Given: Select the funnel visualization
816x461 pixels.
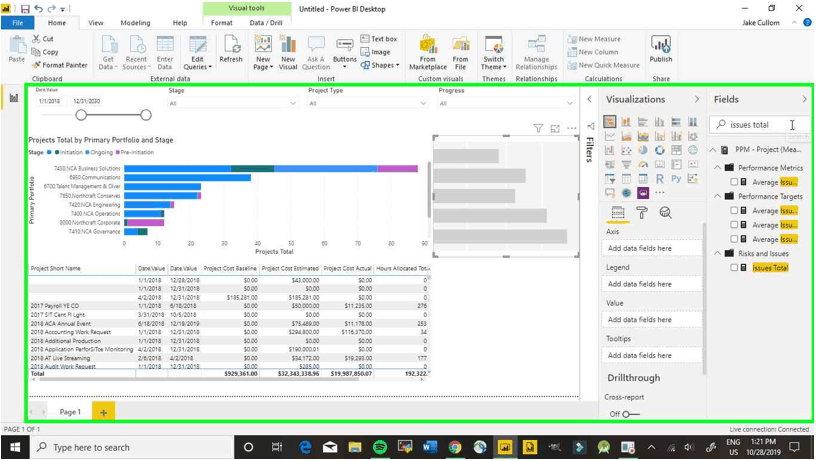Looking at the screenshot, I should [x=626, y=164].
